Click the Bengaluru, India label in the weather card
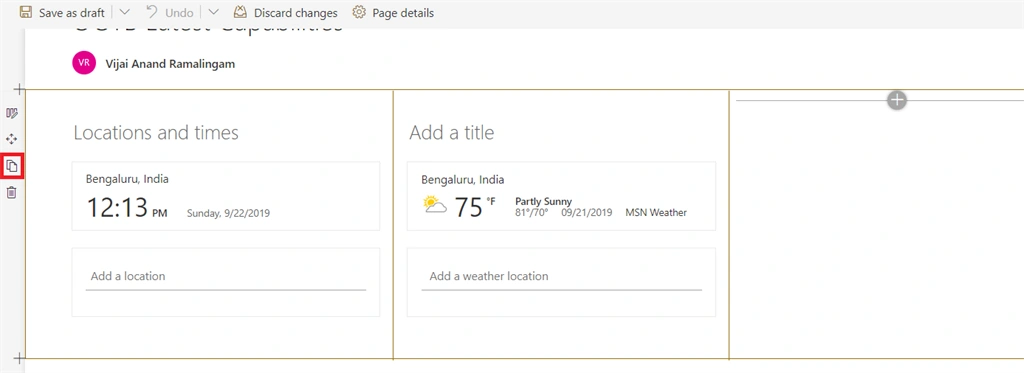Viewport: 1024px width, 373px height. click(463, 180)
